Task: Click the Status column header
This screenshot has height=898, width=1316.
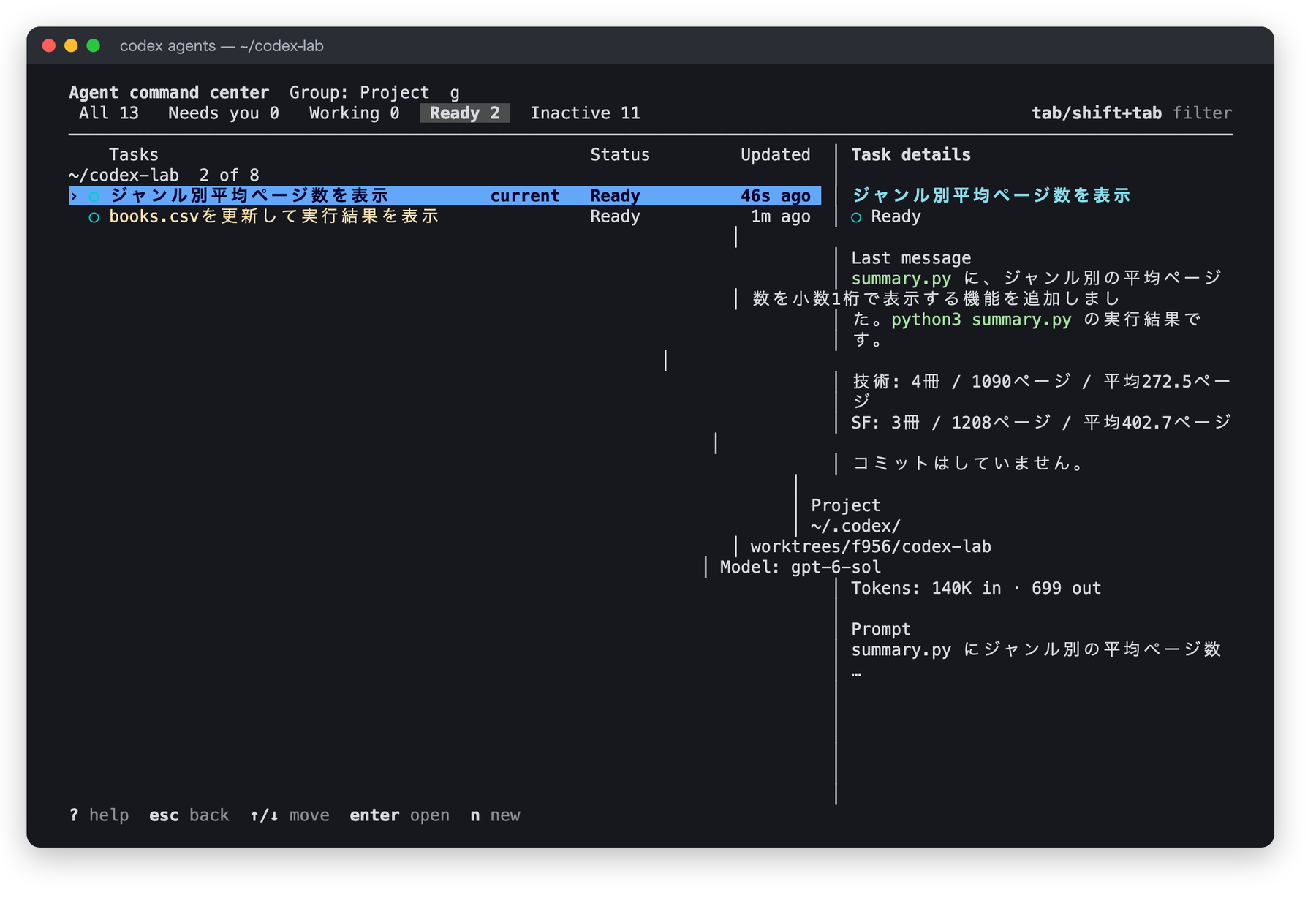Action: tap(620, 155)
